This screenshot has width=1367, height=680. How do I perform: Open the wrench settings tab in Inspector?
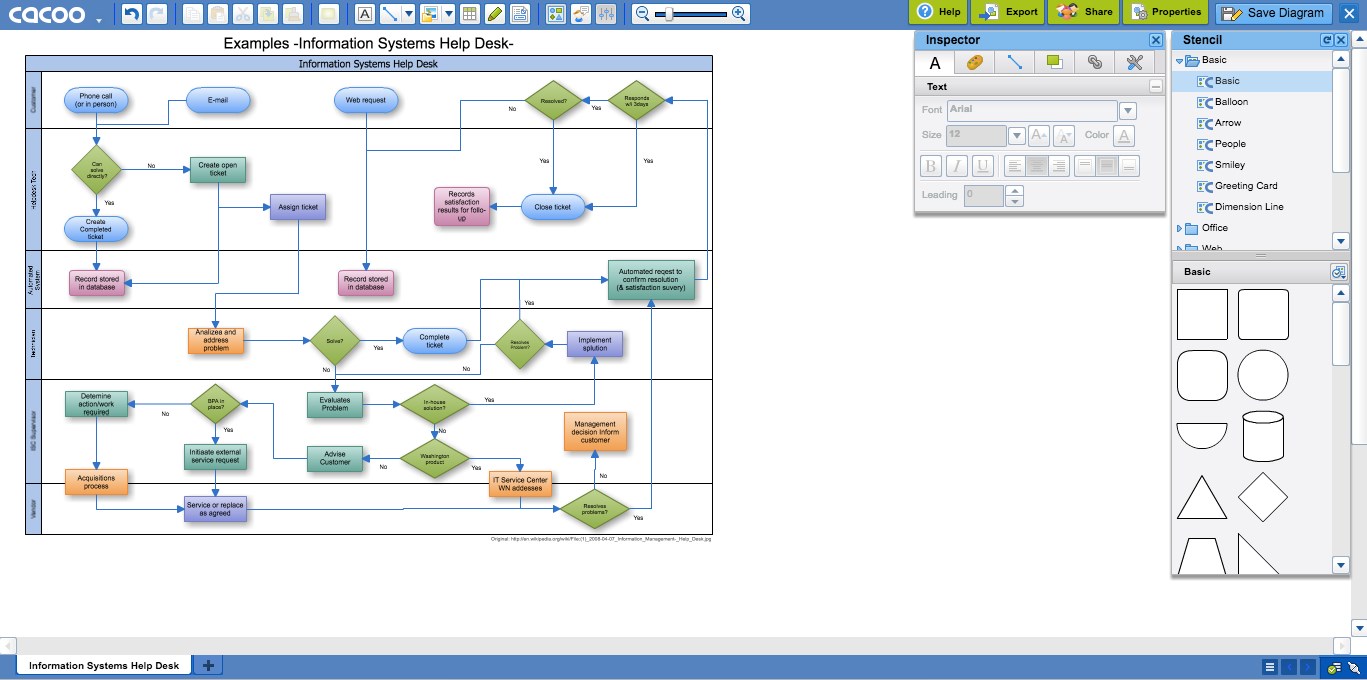pyautogui.click(x=1134, y=62)
